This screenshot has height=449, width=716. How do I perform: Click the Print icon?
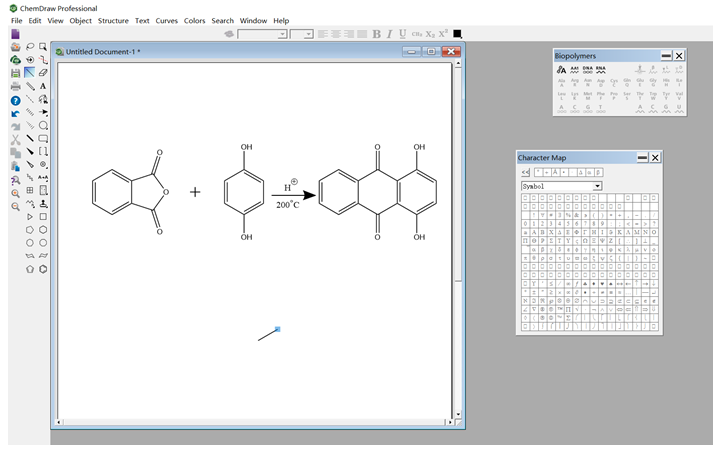16,86
